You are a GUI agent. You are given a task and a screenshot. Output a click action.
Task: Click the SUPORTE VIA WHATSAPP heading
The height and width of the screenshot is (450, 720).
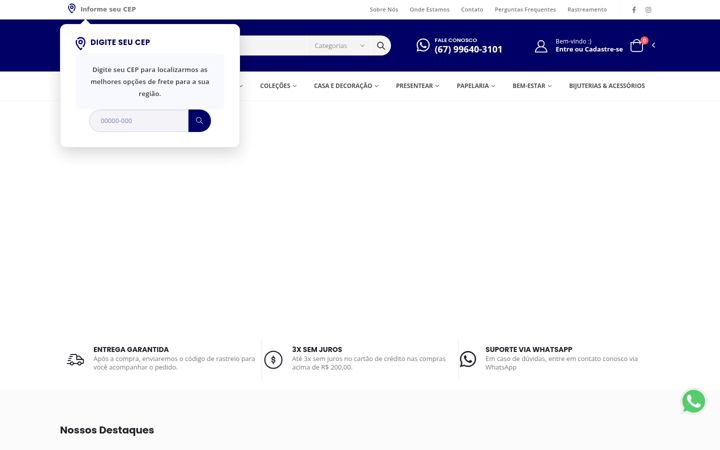529,349
